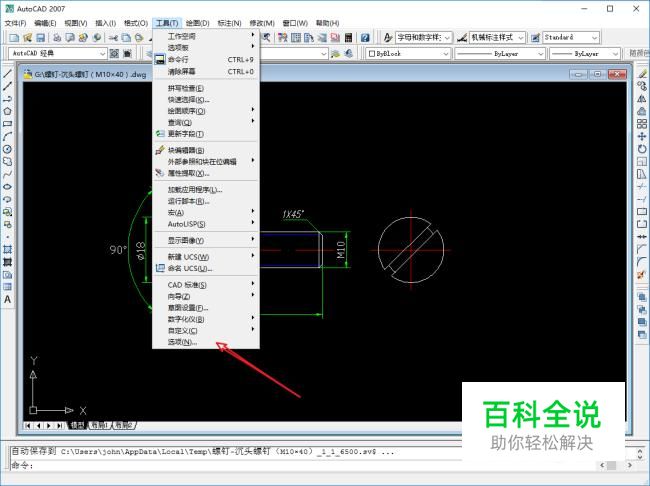
Task: Click the Mirror tool in Modify toolbar
Action: pyautogui.click(x=642, y=99)
